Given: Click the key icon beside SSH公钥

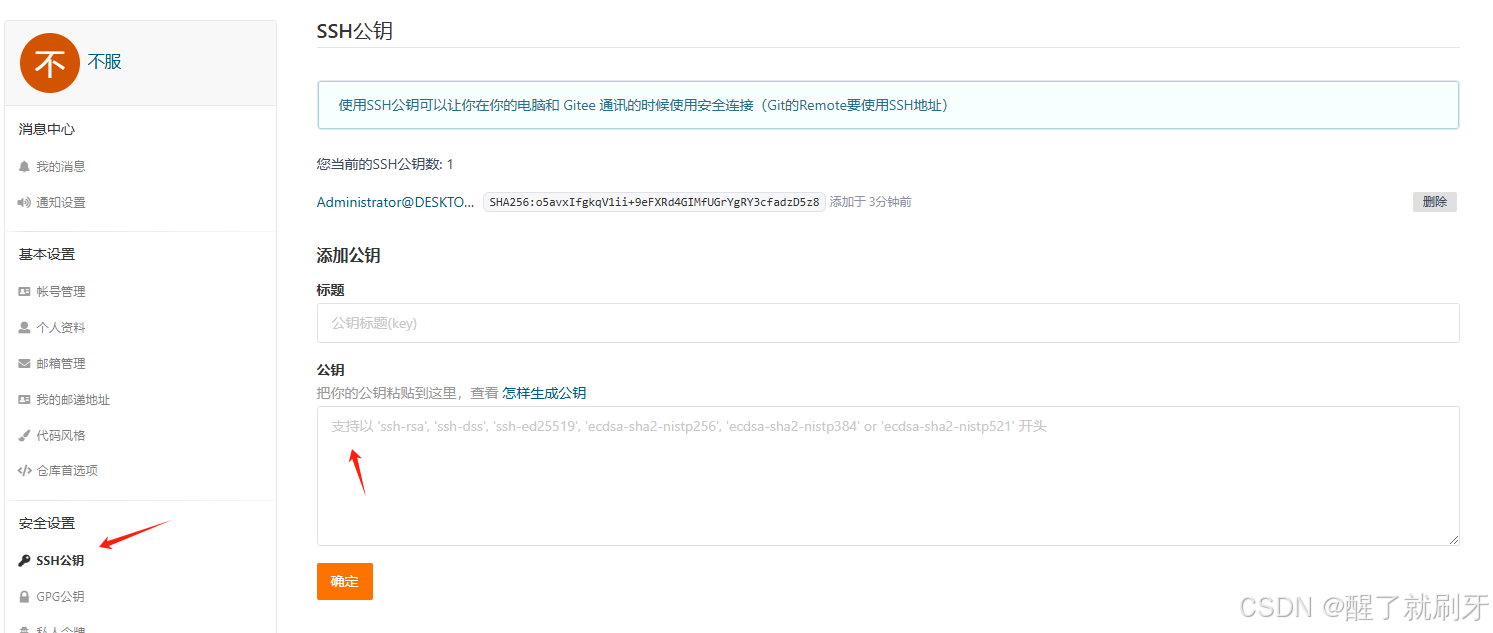Looking at the screenshot, I should (x=25, y=561).
